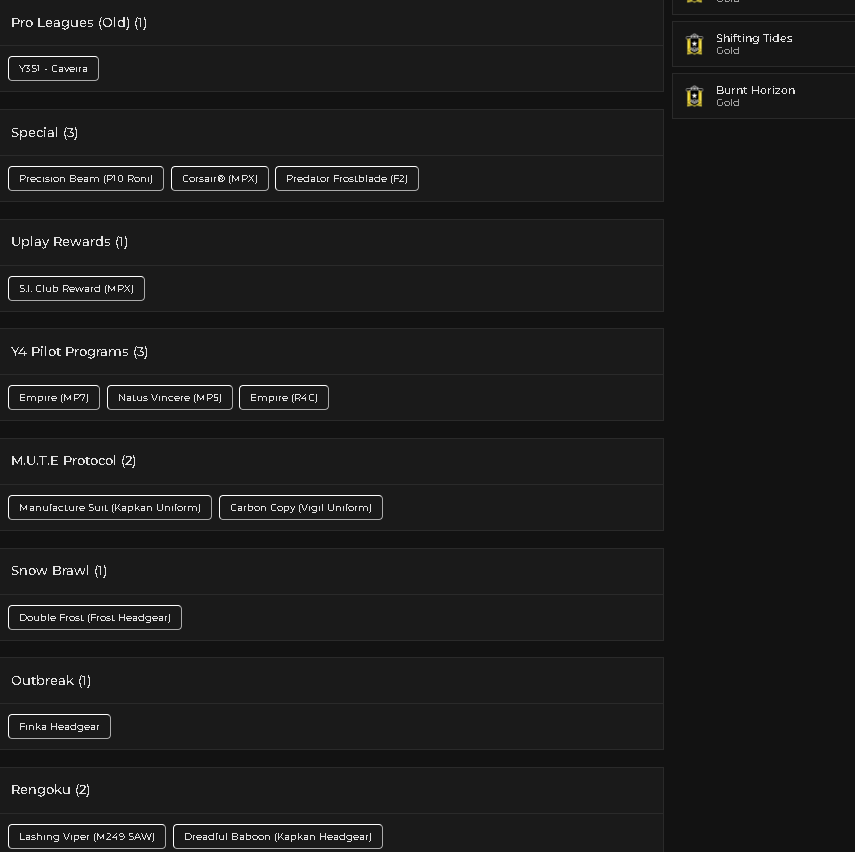Click the Natus Vincere (MP5) tag
This screenshot has width=855, height=852.
pos(170,398)
